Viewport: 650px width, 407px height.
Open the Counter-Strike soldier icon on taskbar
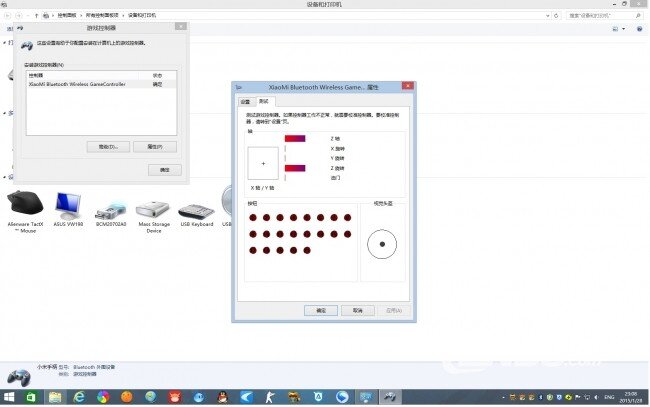coord(270,397)
